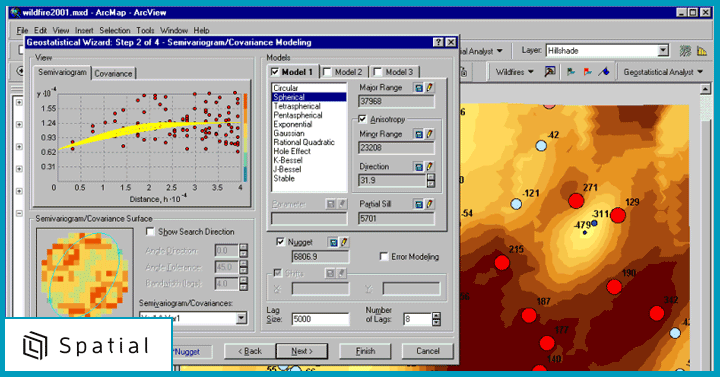Click the calculator icon beside Major Range
The image size is (720, 377).
click(418, 88)
